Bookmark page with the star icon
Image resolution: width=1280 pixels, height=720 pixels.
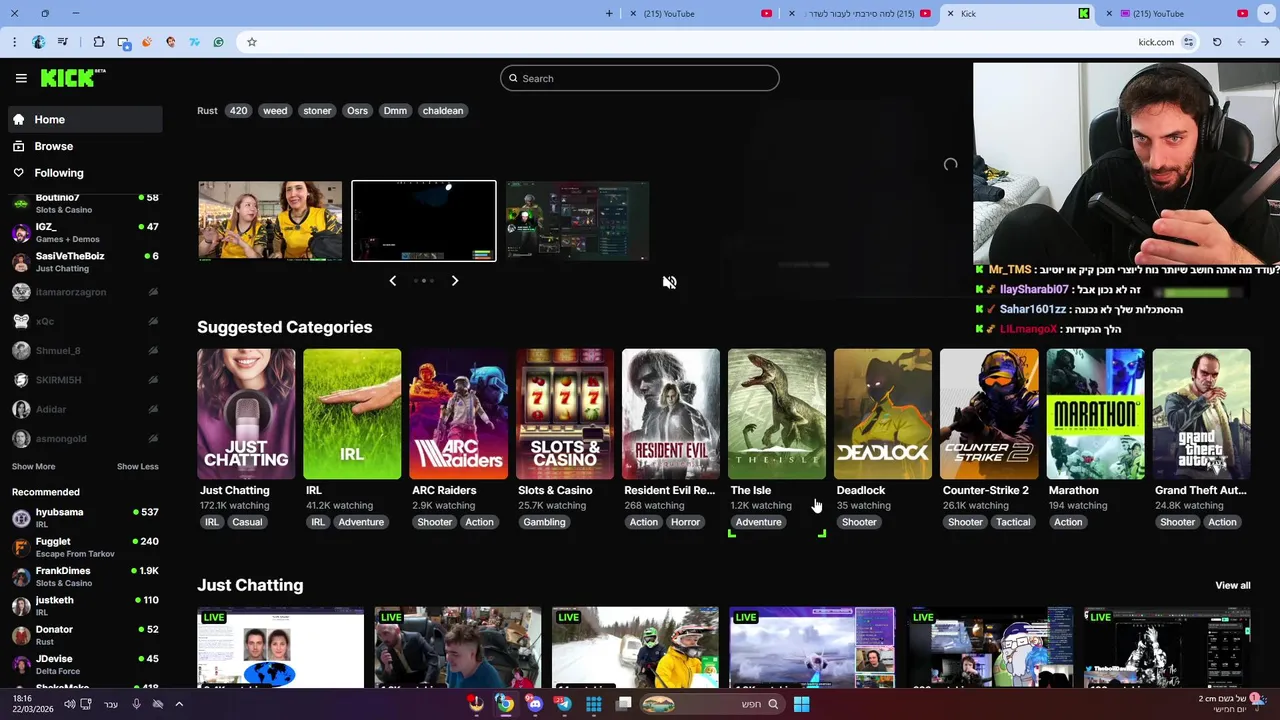[251, 42]
